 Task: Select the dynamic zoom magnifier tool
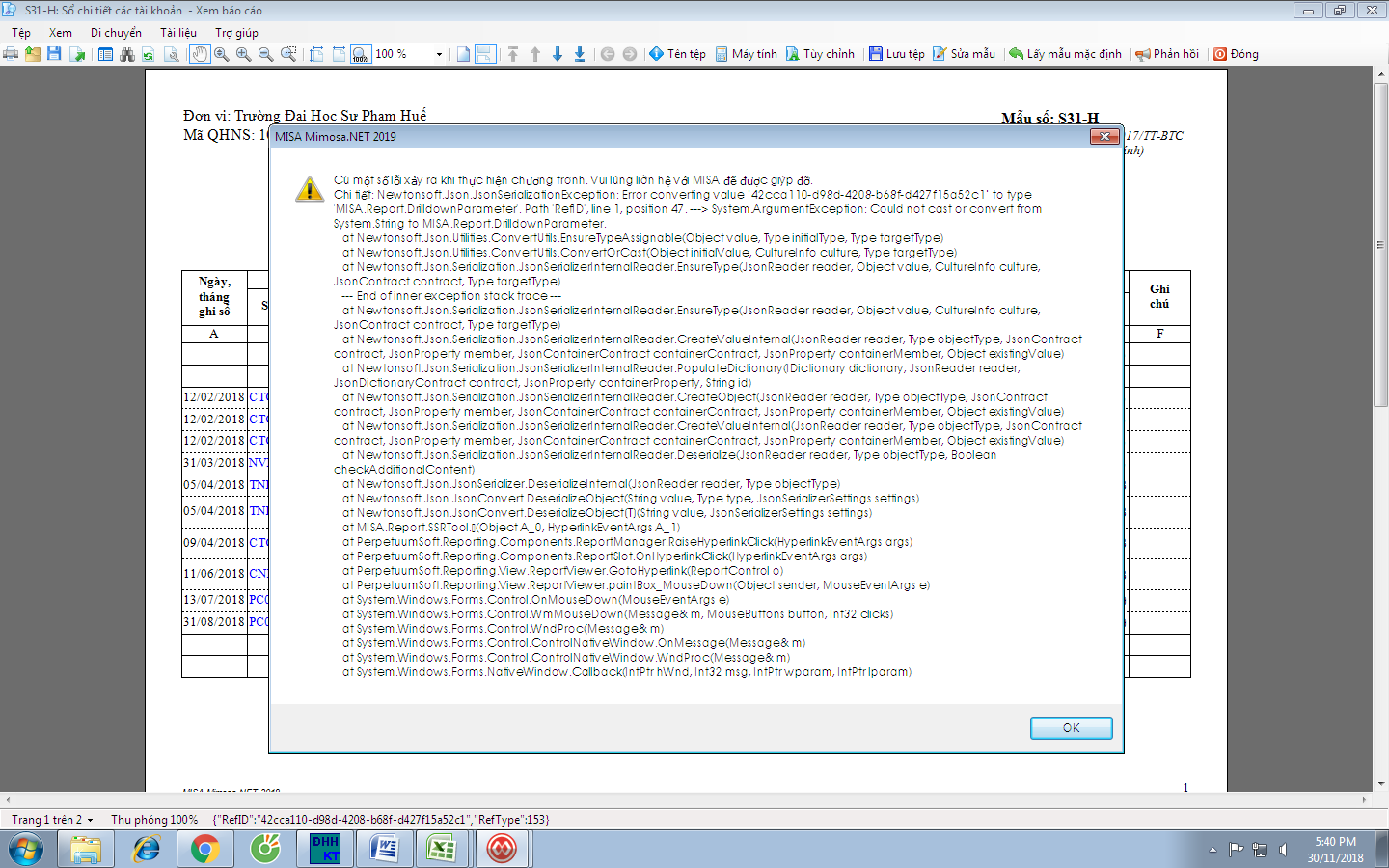pyautogui.click(x=222, y=54)
